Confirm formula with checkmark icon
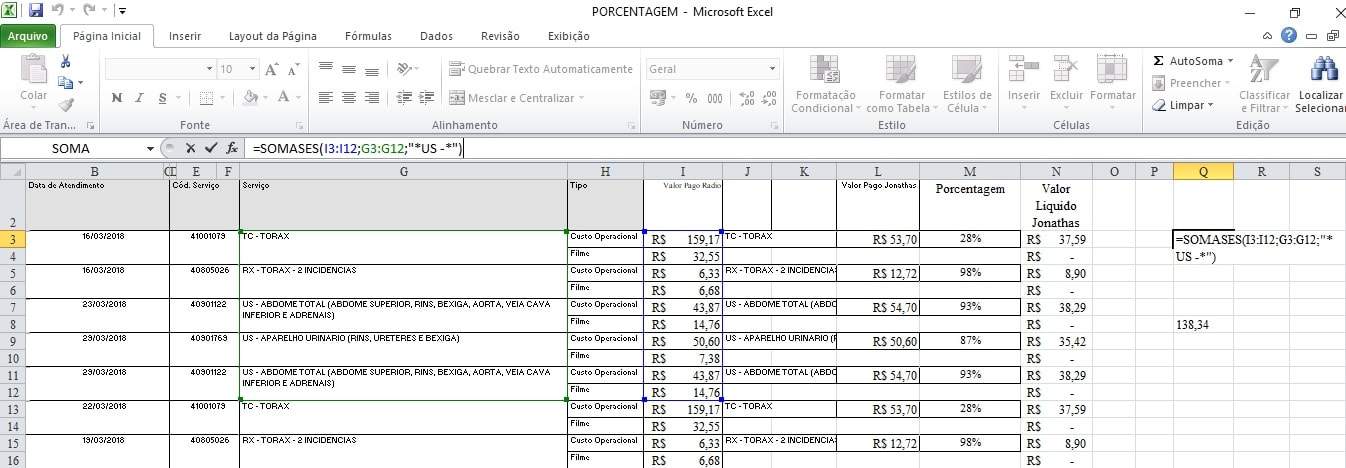 (x=211, y=148)
